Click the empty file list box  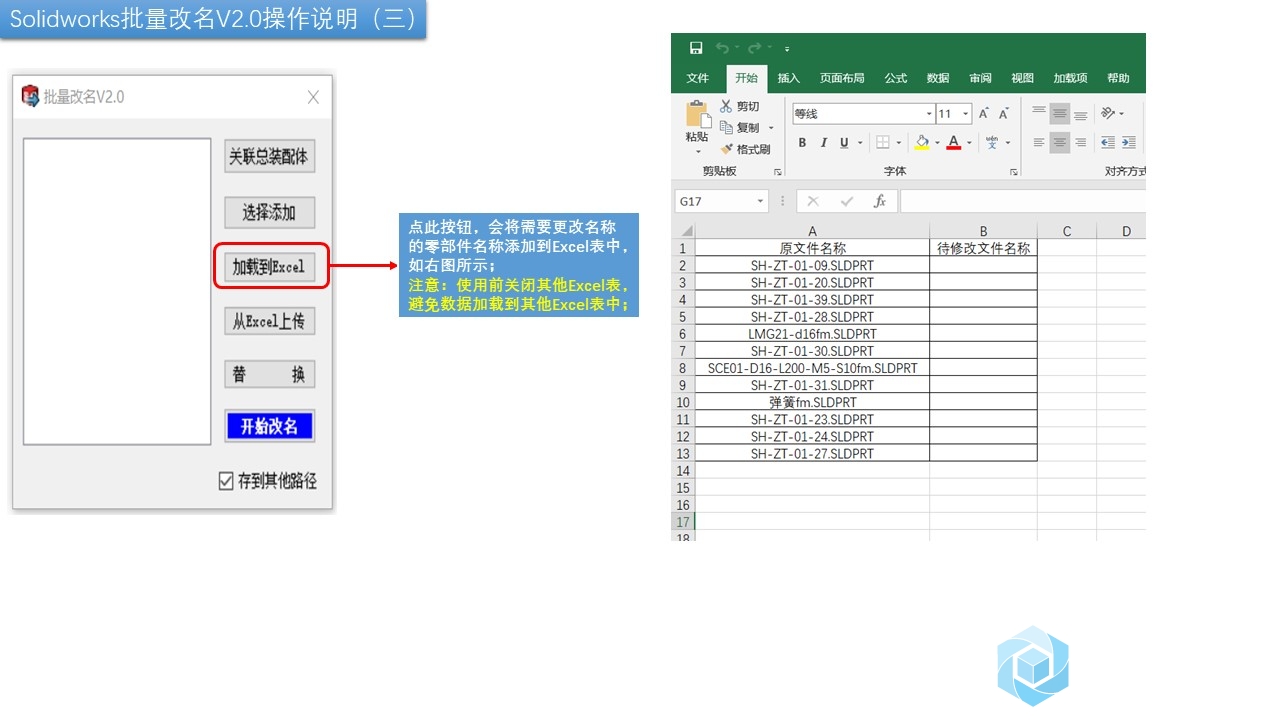(x=117, y=291)
